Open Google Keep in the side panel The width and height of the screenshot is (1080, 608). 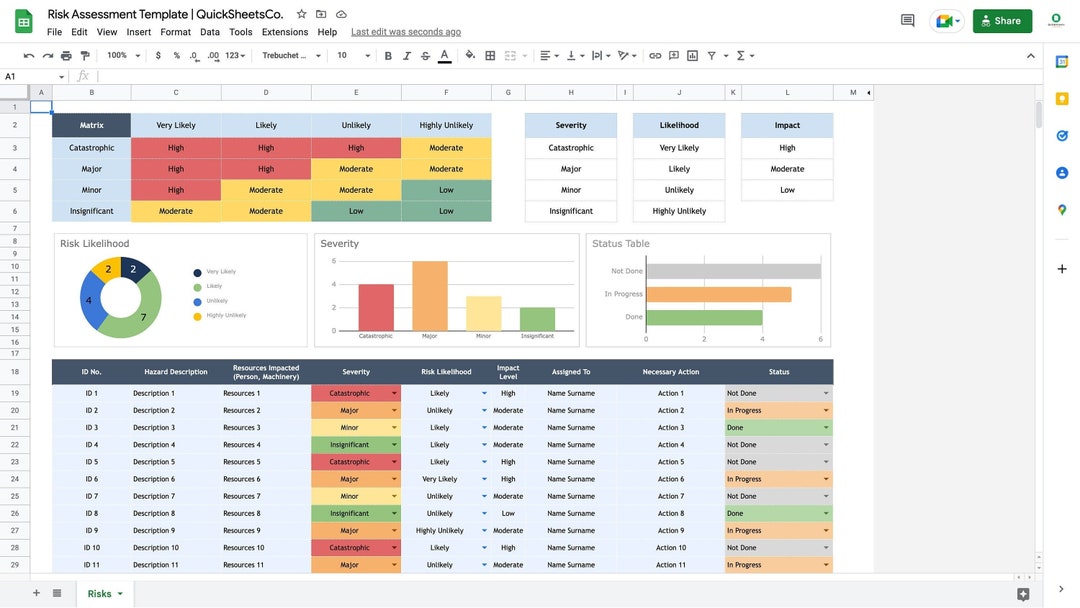tap(1062, 98)
